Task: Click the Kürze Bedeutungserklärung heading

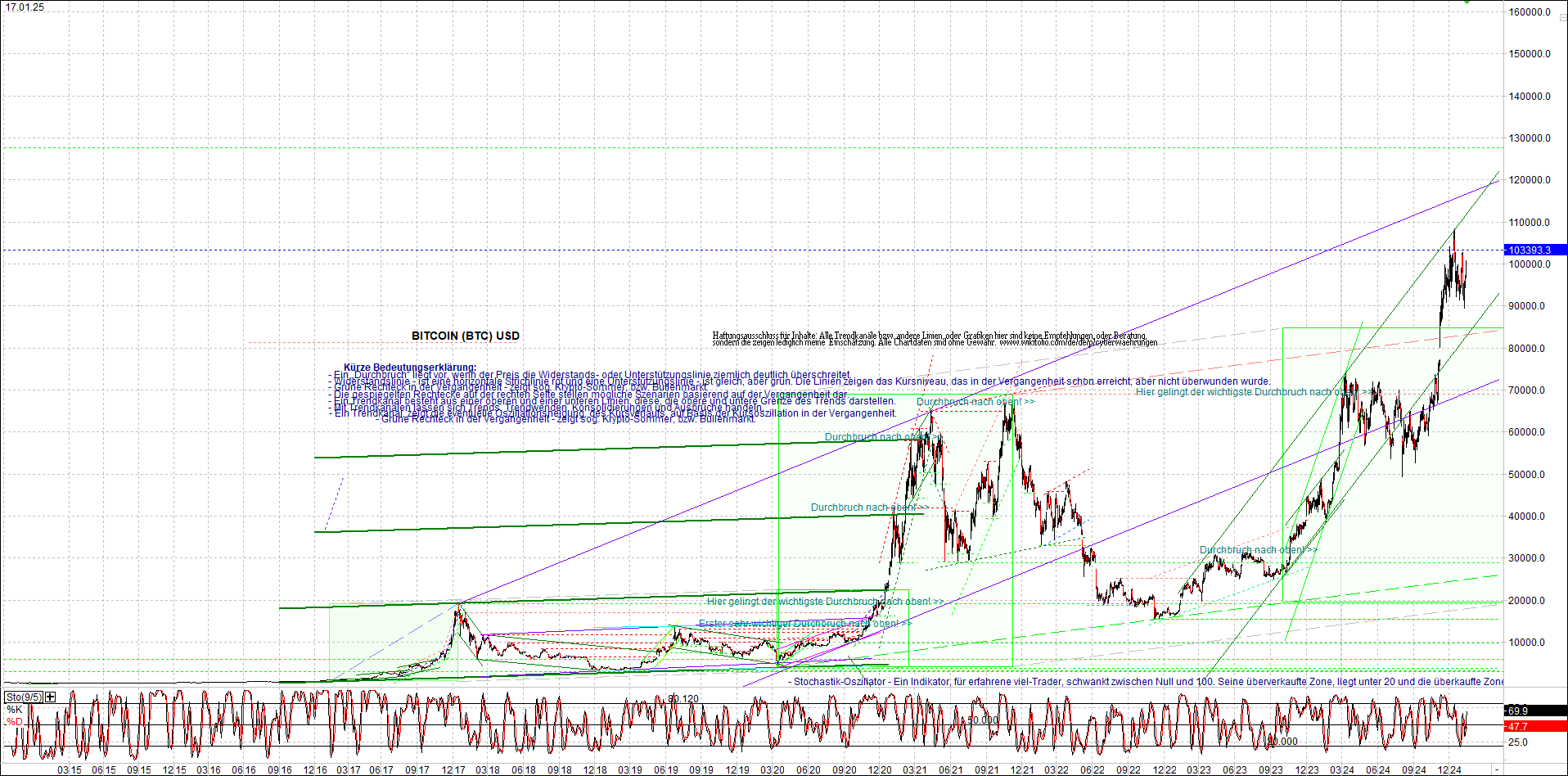Action: [410, 368]
